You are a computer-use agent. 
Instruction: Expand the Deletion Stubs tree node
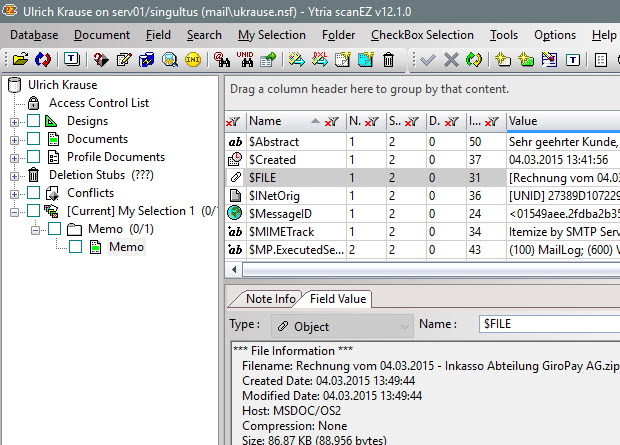14,176
